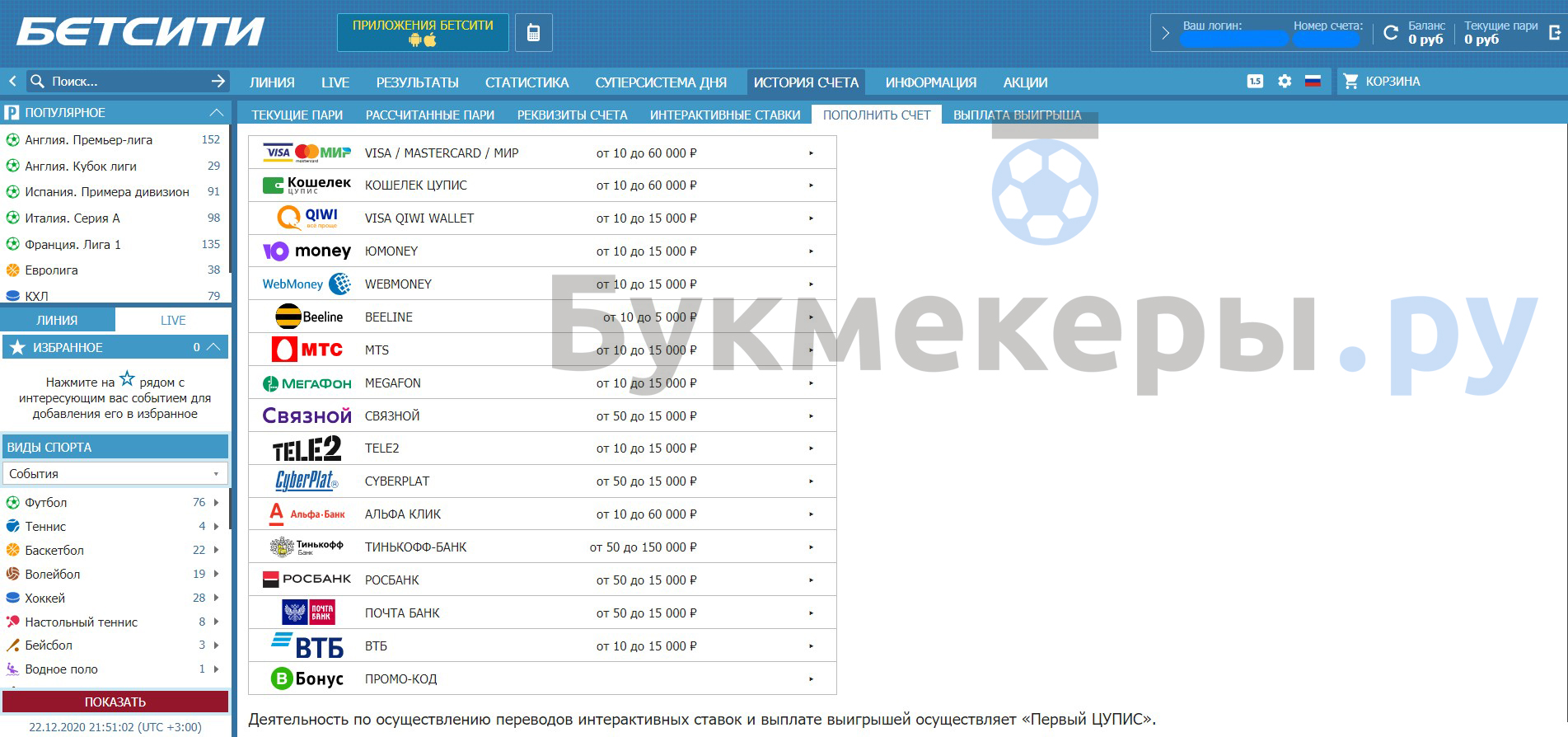Switch sidebar to ЛИНИЯ mode
The width and height of the screenshot is (1568, 737).
[58, 320]
